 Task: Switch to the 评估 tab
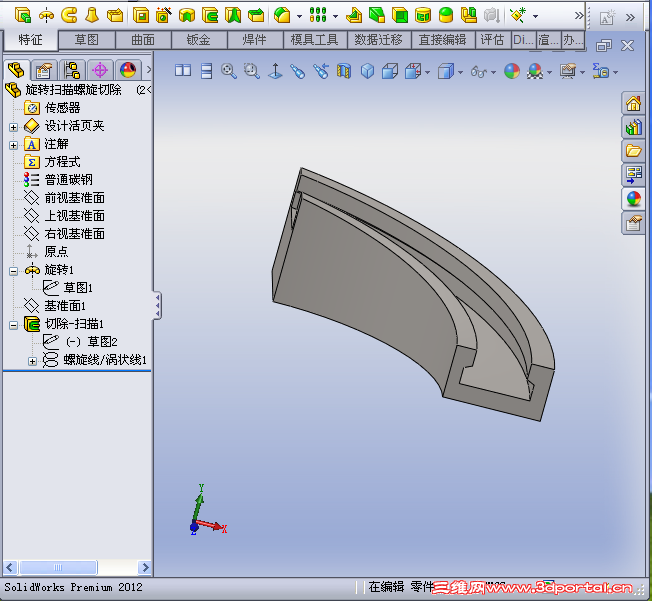coord(492,40)
